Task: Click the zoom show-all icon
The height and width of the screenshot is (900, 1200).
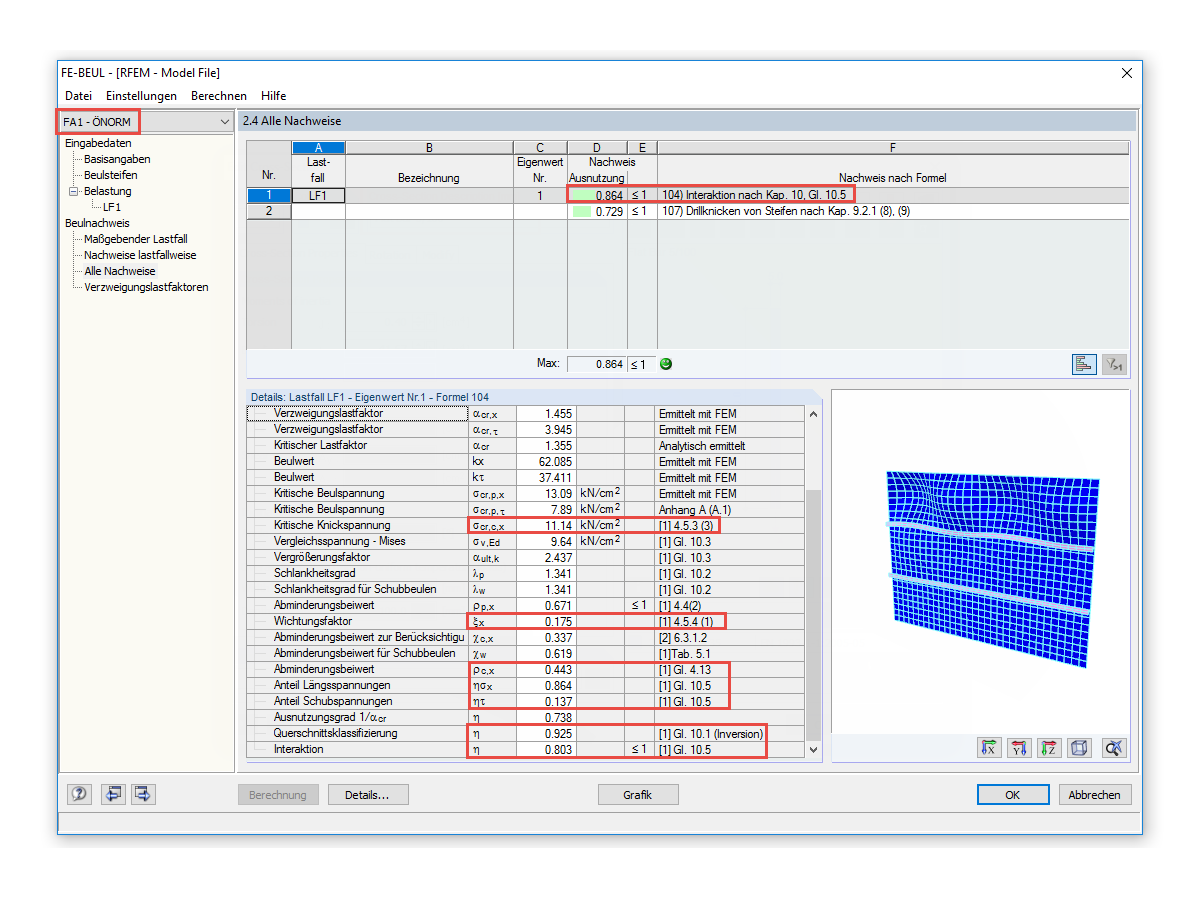Action: tap(1115, 748)
